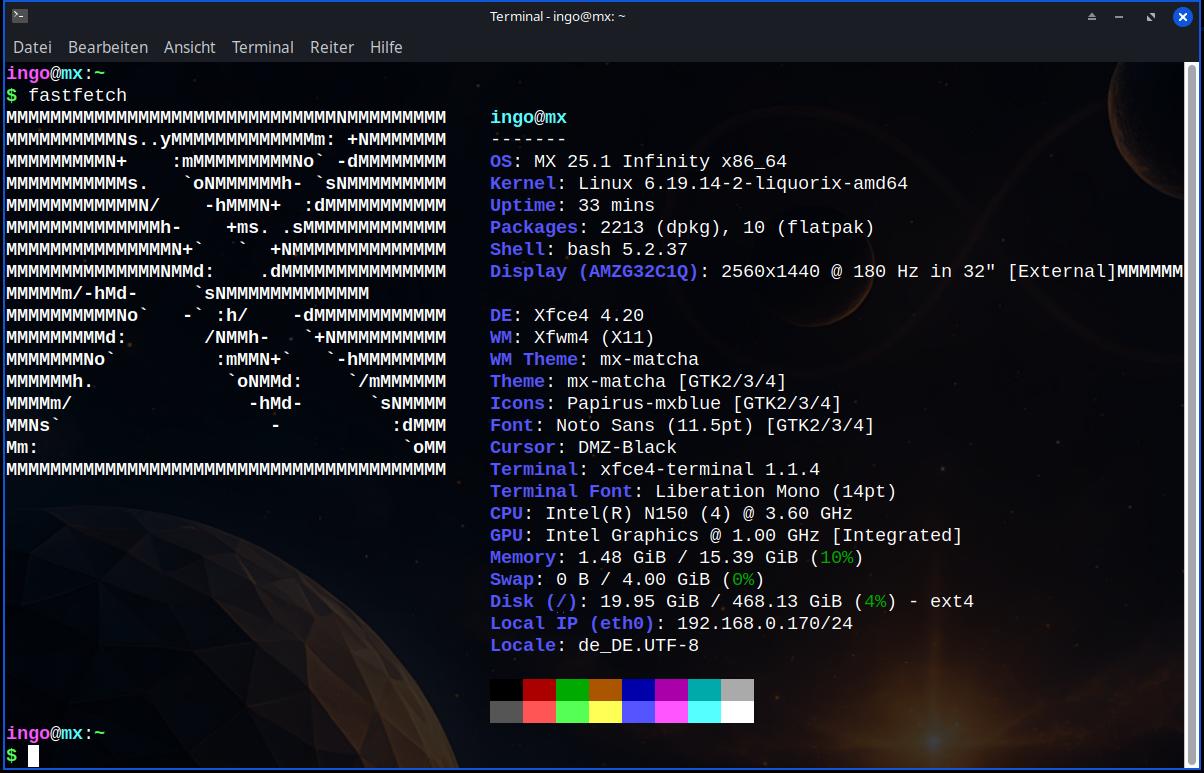Open the Datei menu
Screen dimensions: 1204x773
(x=32, y=47)
